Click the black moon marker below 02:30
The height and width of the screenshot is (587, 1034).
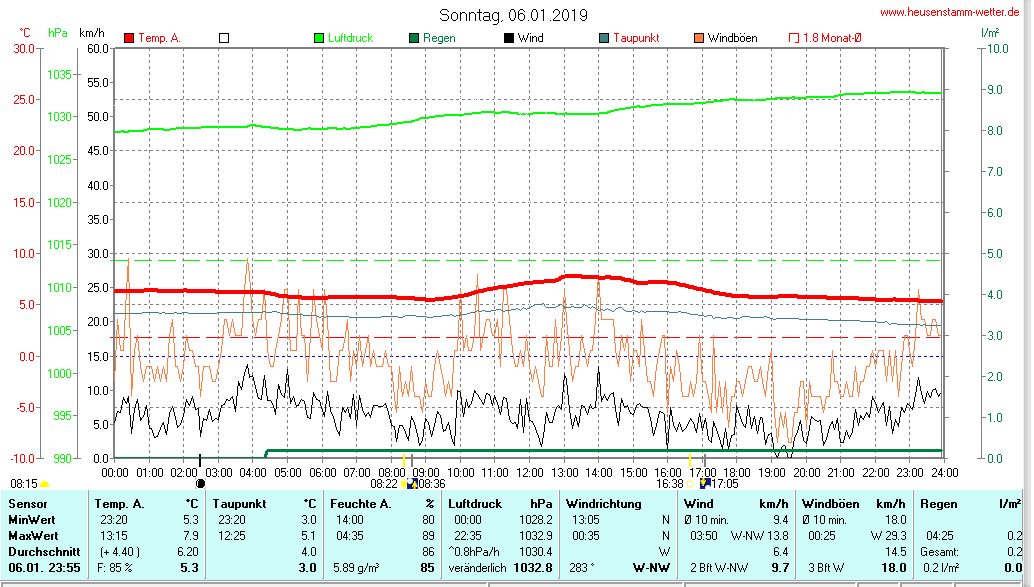click(x=200, y=483)
